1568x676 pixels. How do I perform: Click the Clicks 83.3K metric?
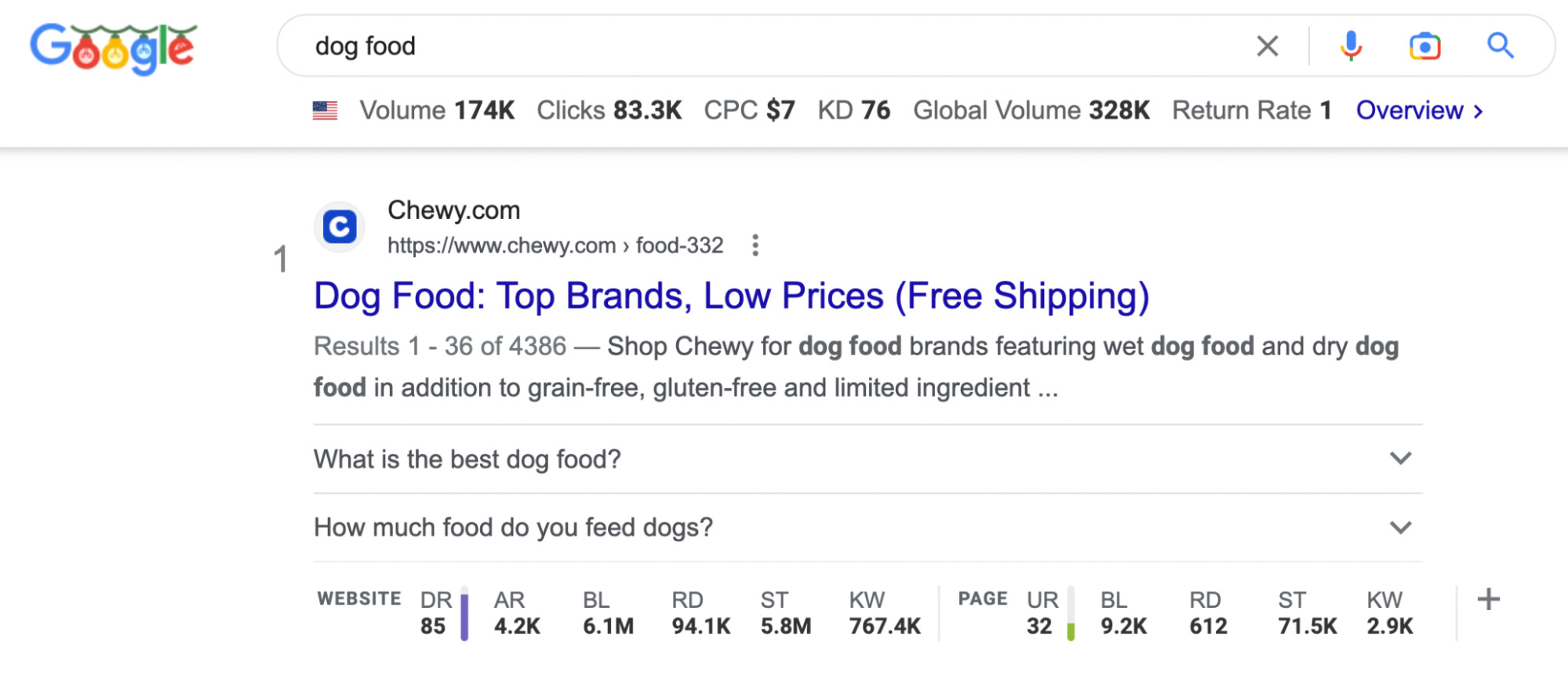(608, 110)
